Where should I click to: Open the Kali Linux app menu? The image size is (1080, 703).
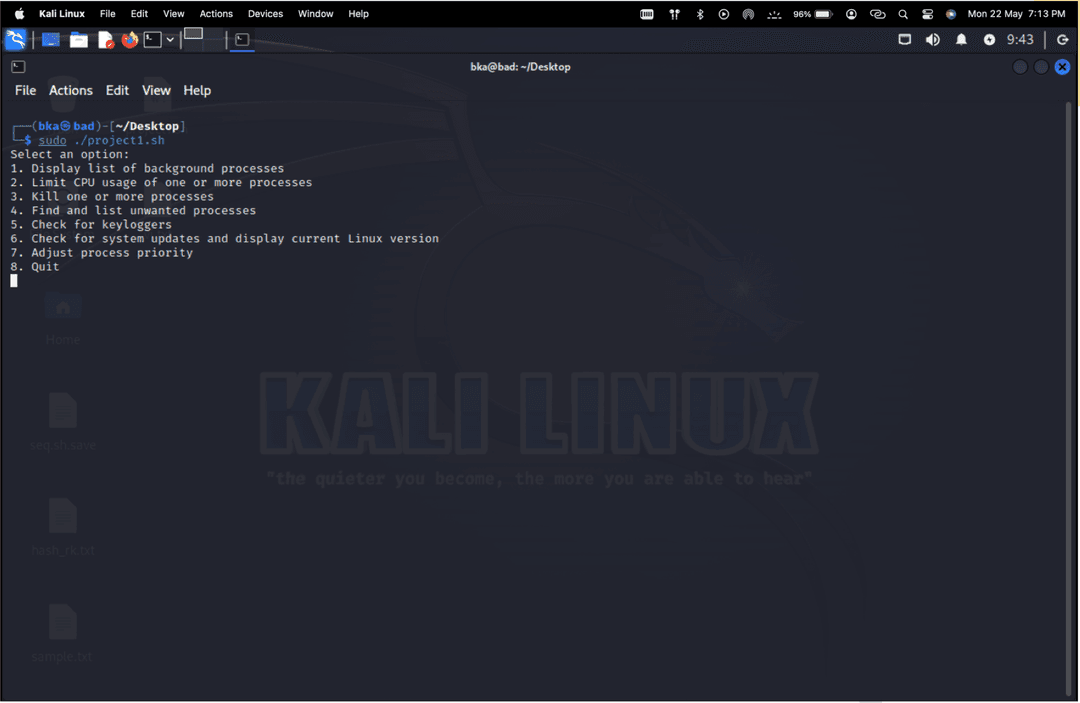(62, 14)
